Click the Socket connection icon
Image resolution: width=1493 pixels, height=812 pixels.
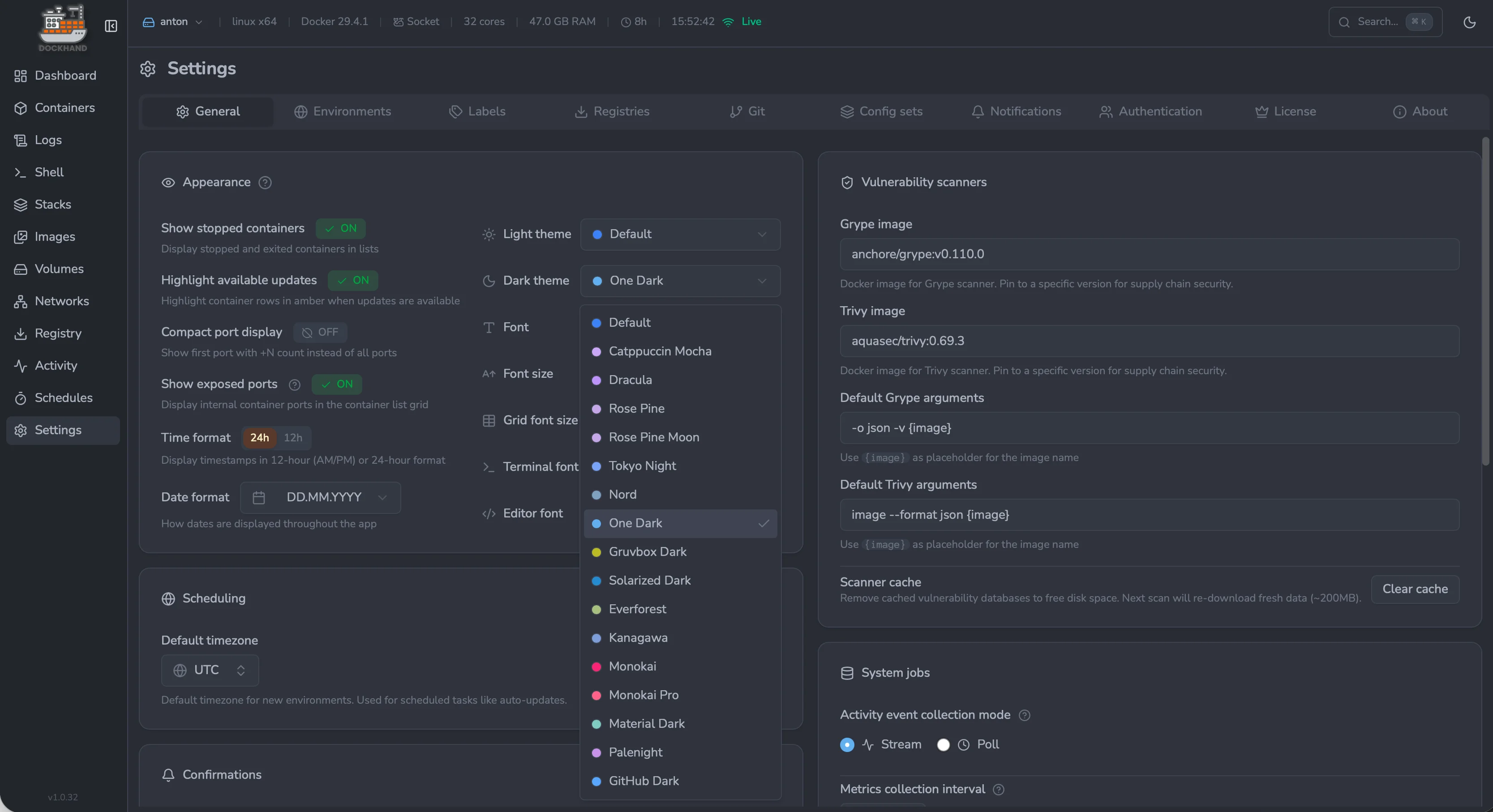[398, 22]
